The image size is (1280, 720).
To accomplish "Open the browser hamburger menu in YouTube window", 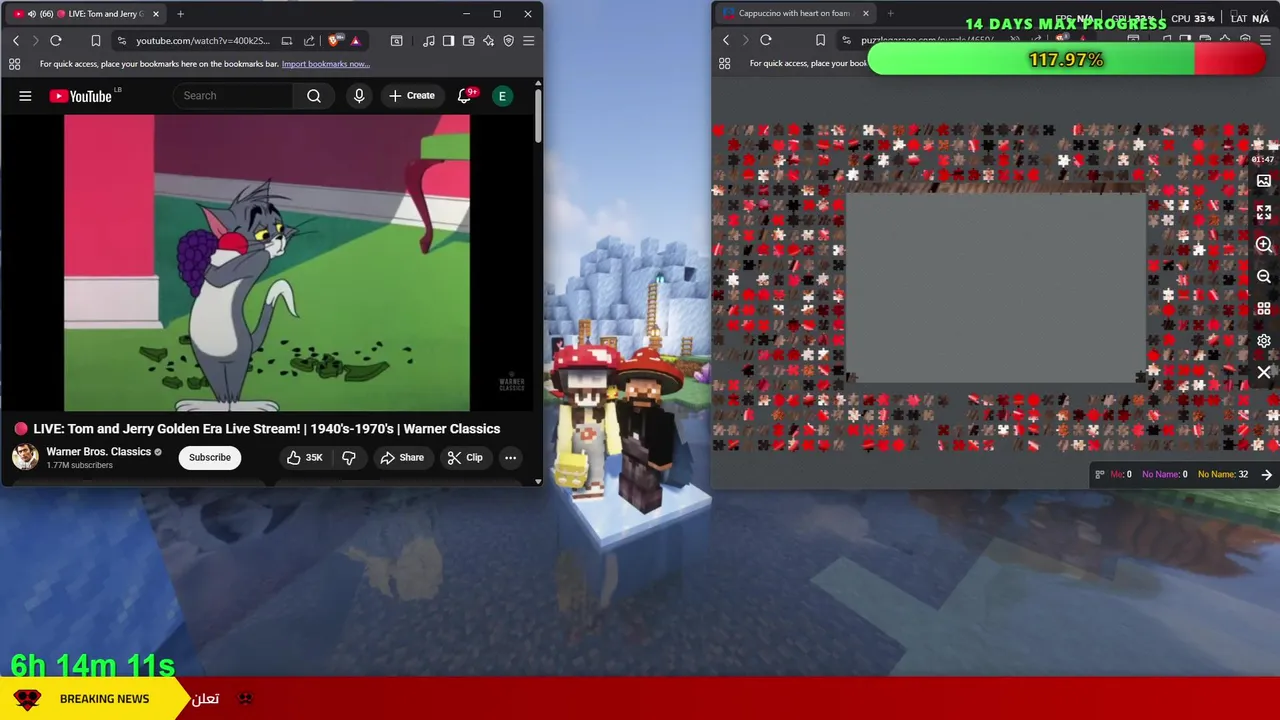I will pos(528,41).
